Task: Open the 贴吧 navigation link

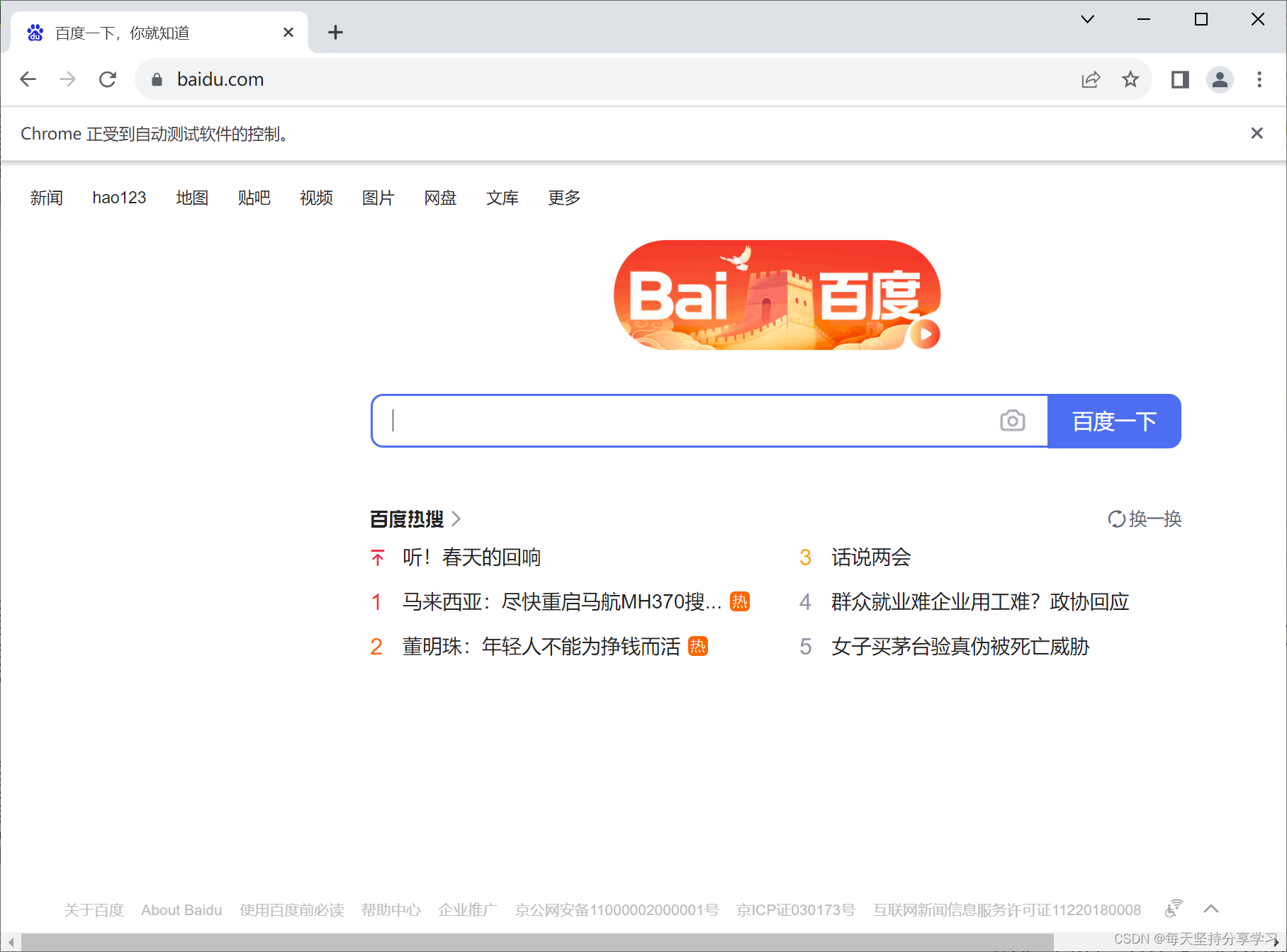Action: 254,198
